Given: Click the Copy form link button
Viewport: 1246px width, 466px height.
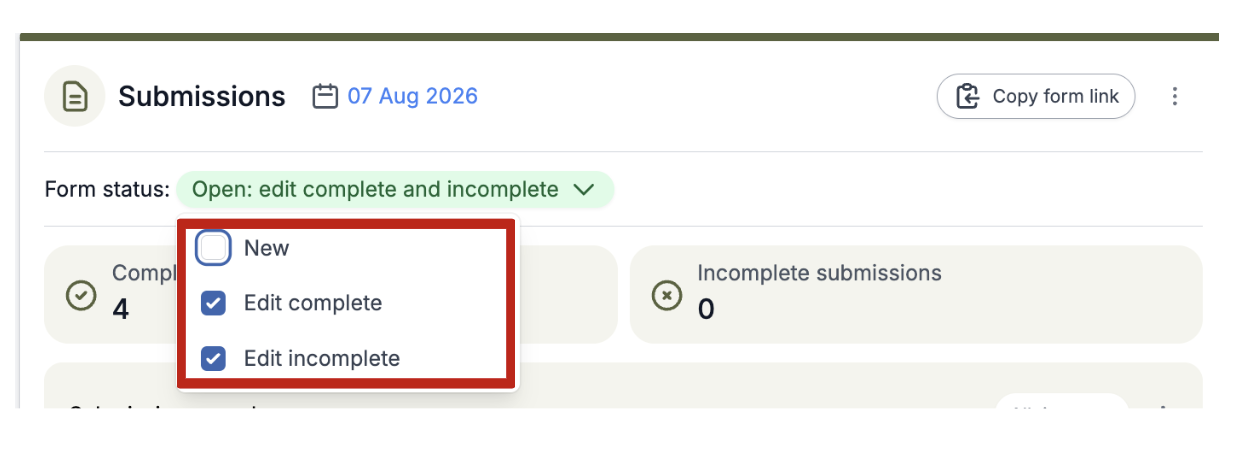Looking at the screenshot, I should pos(1035,96).
